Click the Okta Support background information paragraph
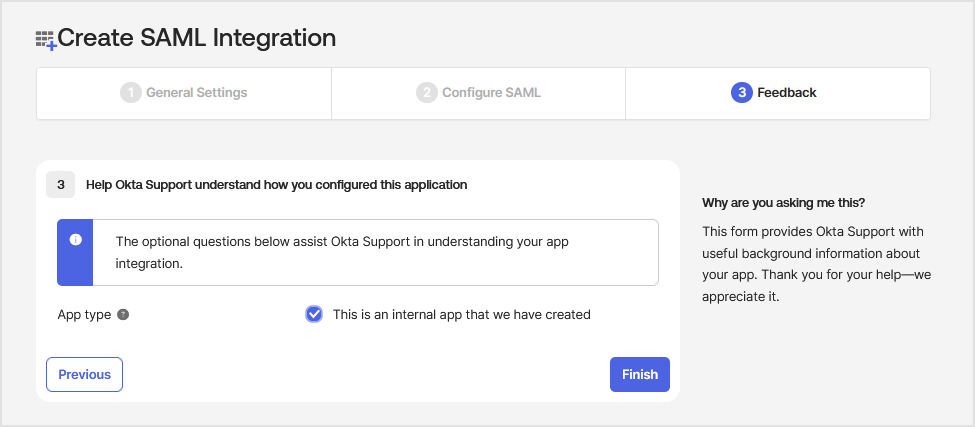The width and height of the screenshot is (975, 427). [x=816, y=264]
